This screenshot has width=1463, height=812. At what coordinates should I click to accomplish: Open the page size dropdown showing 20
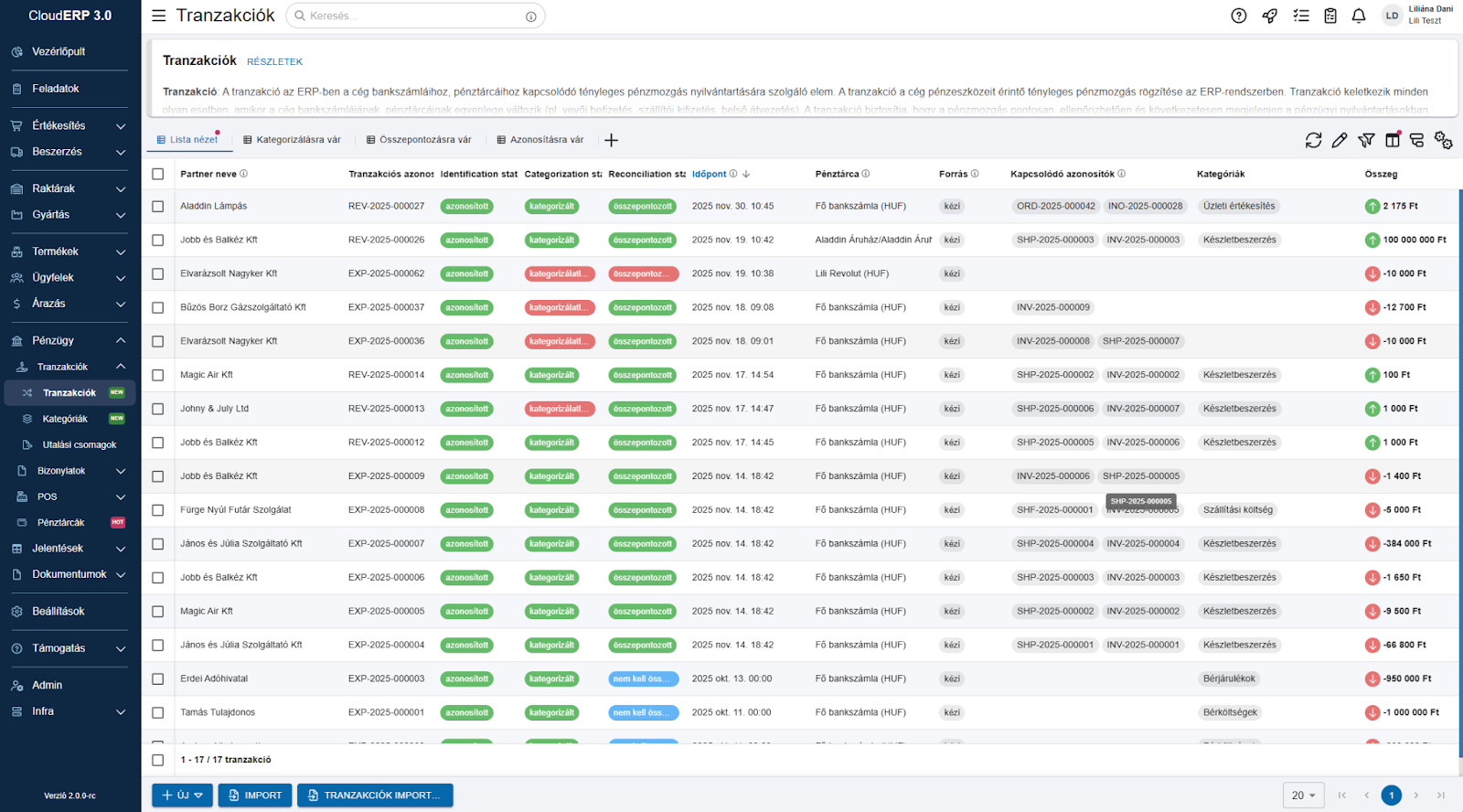tap(1304, 796)
